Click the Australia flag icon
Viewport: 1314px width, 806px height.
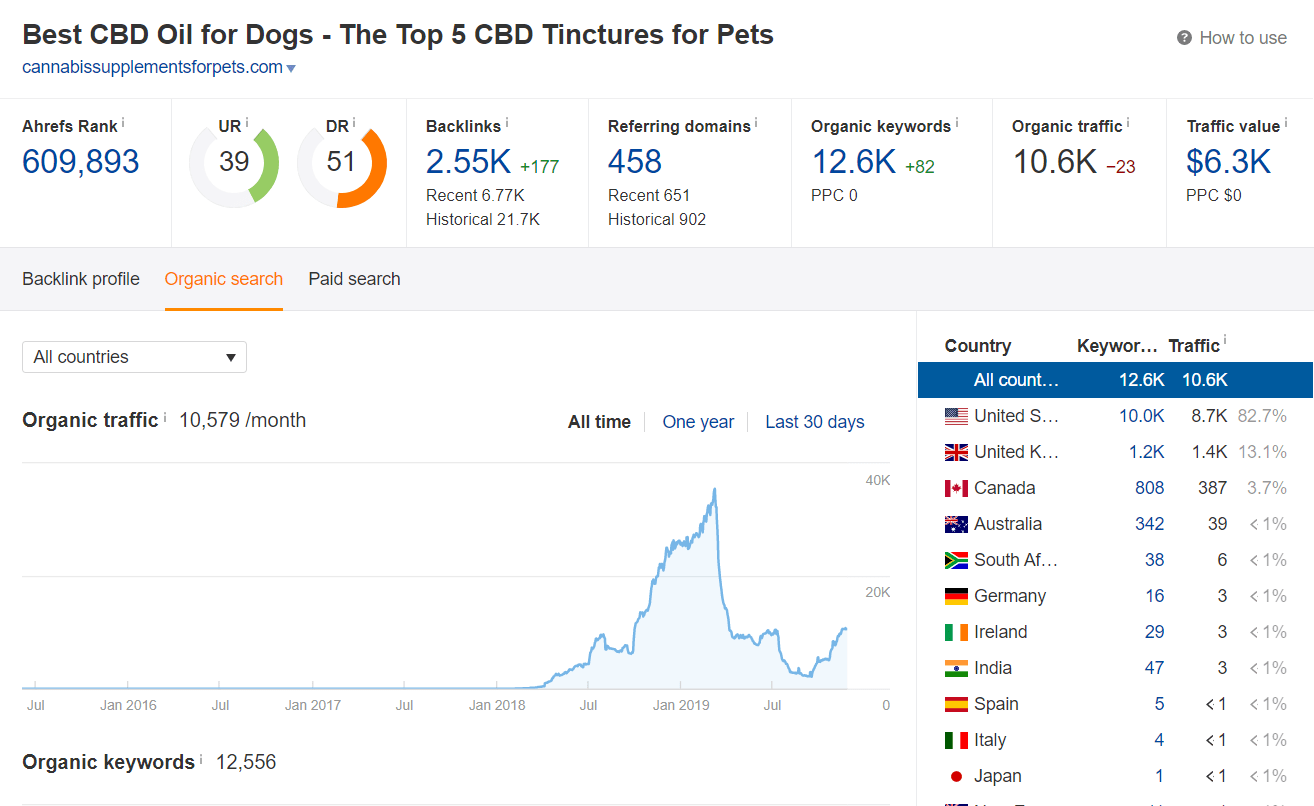pyautogui.click(x=956, y=524)
